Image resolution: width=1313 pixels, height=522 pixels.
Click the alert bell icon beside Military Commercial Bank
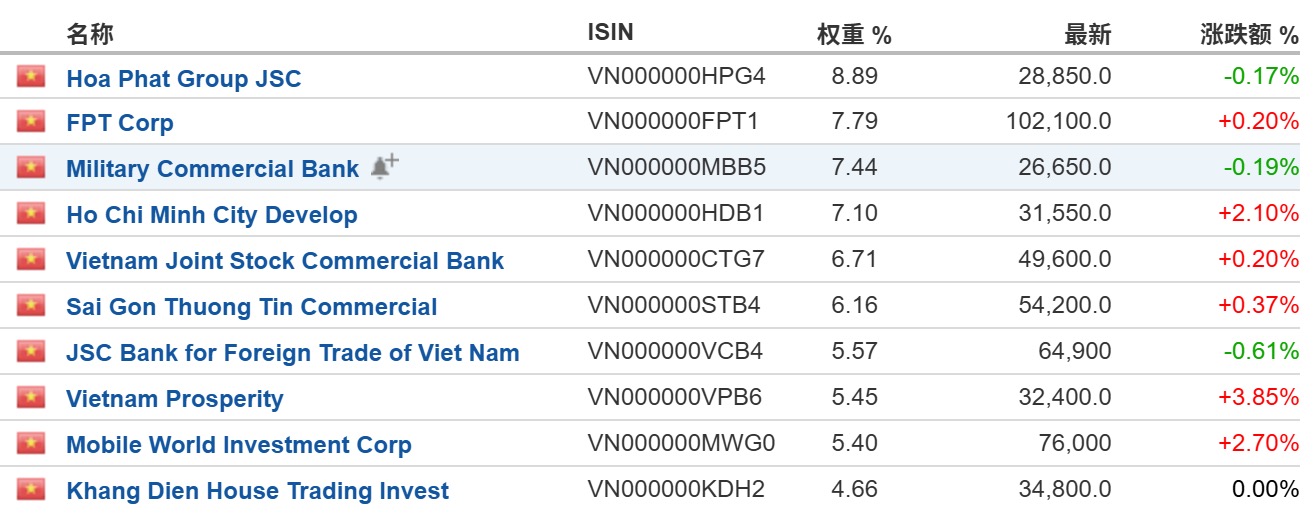click(x=384, y=167)
